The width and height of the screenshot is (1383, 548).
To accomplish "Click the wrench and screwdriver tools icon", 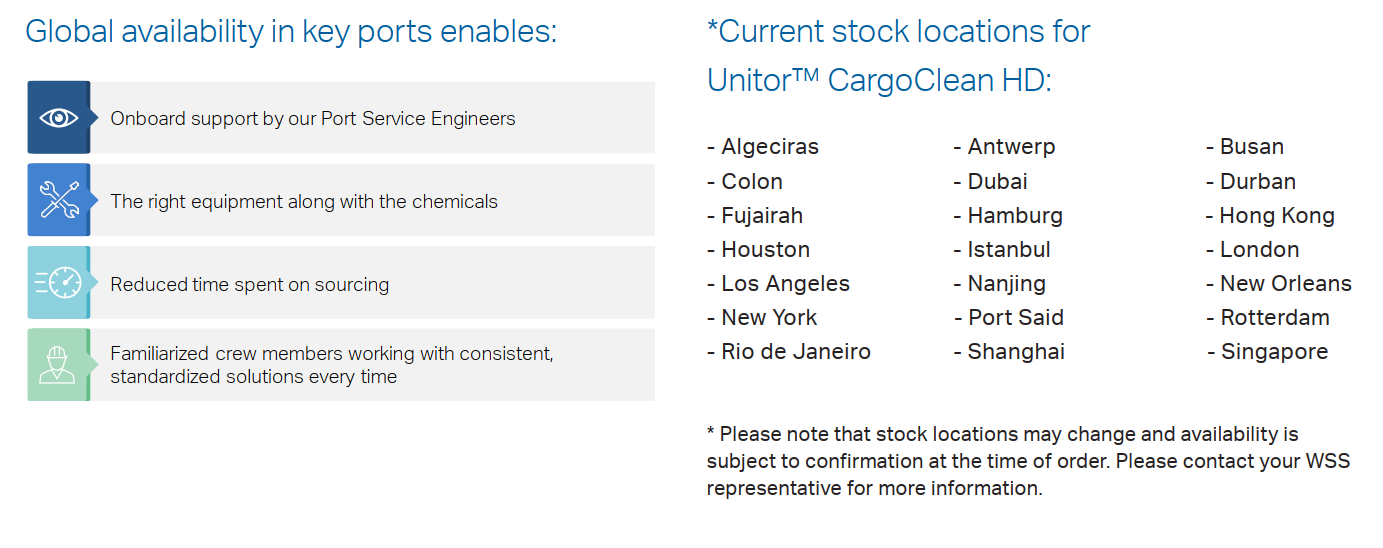I will click(x=59, y=200).
